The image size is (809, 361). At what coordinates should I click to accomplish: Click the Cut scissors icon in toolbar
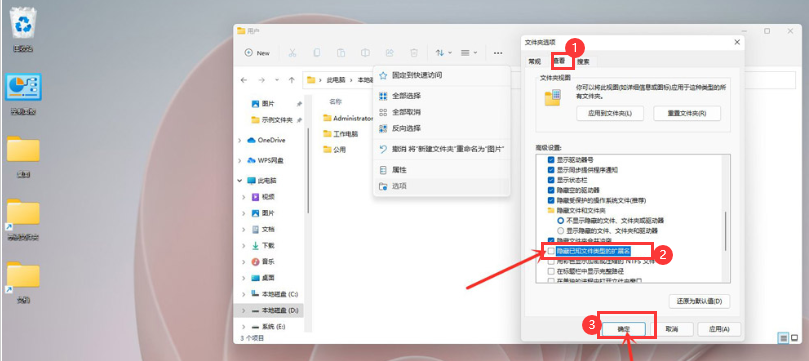[x=292, y=53]
